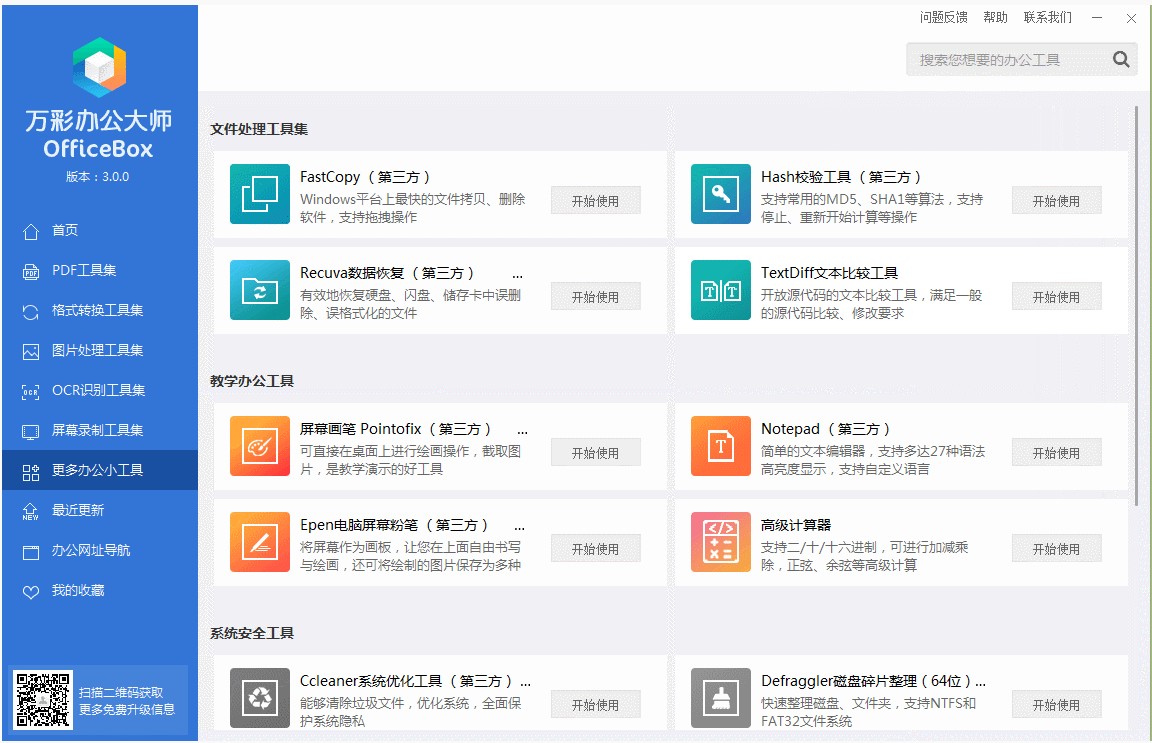Select the FastCopy tool icon
This screenshot has width=1152, height=743.
coord(259,195)
